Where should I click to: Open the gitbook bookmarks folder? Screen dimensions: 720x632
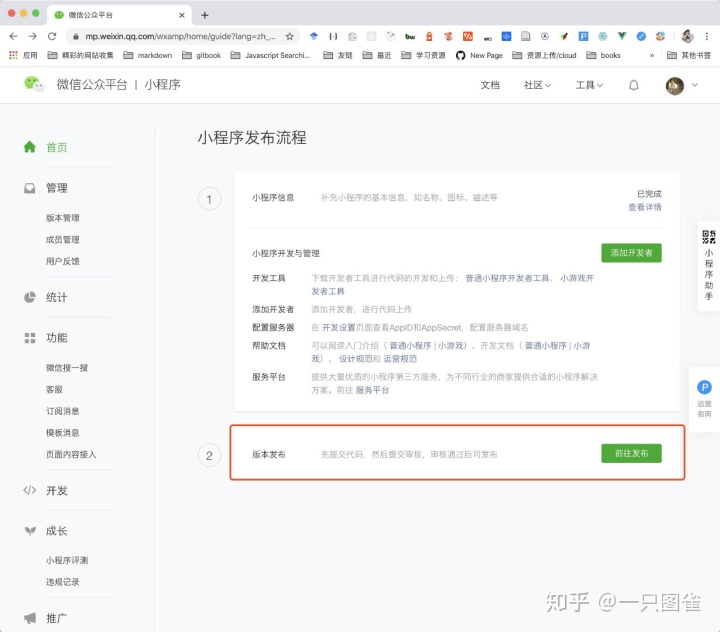(x=202, y=55)
